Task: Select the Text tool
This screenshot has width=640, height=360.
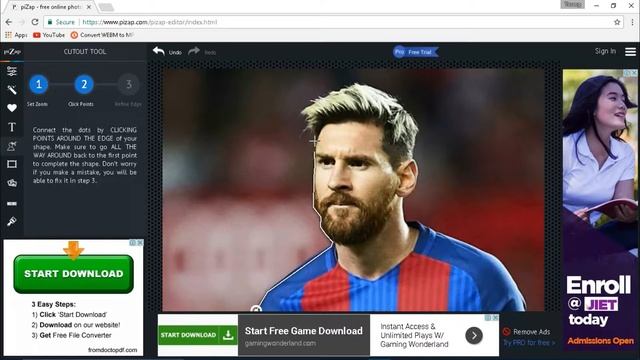Action: [x=12, y=127]
